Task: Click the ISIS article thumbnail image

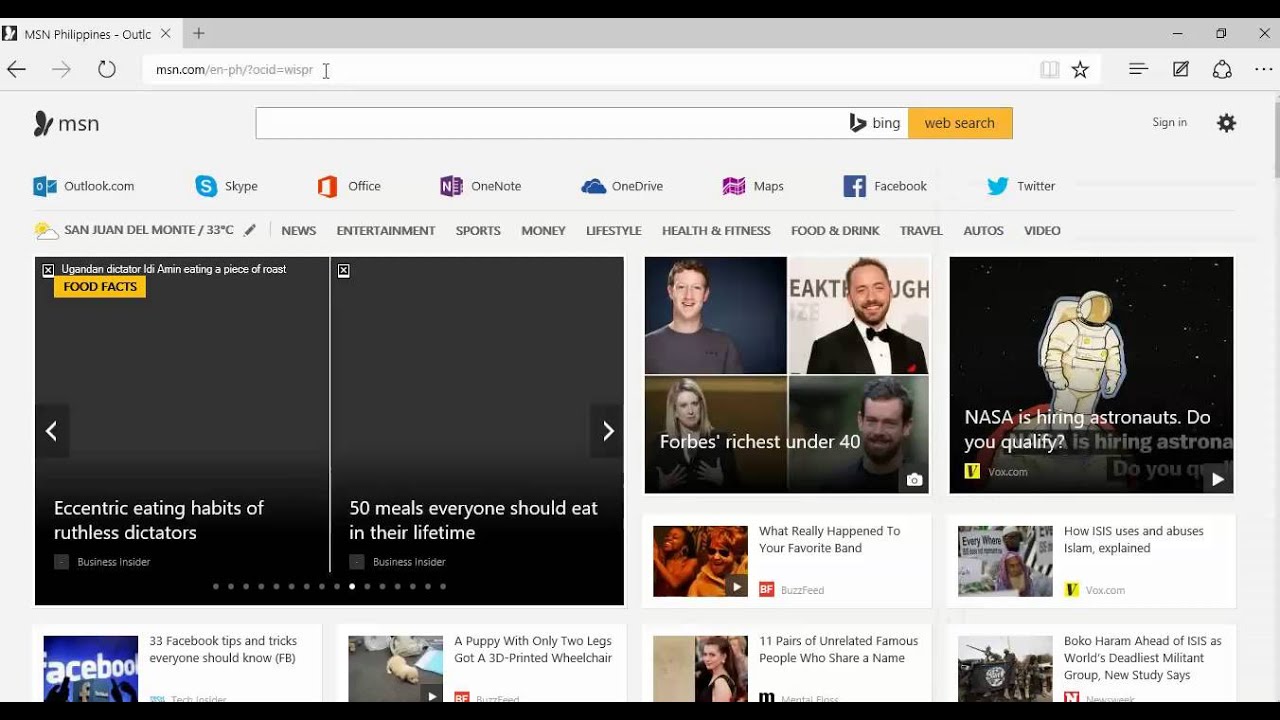Action: pyautogui.click(x=1005, y=561)
